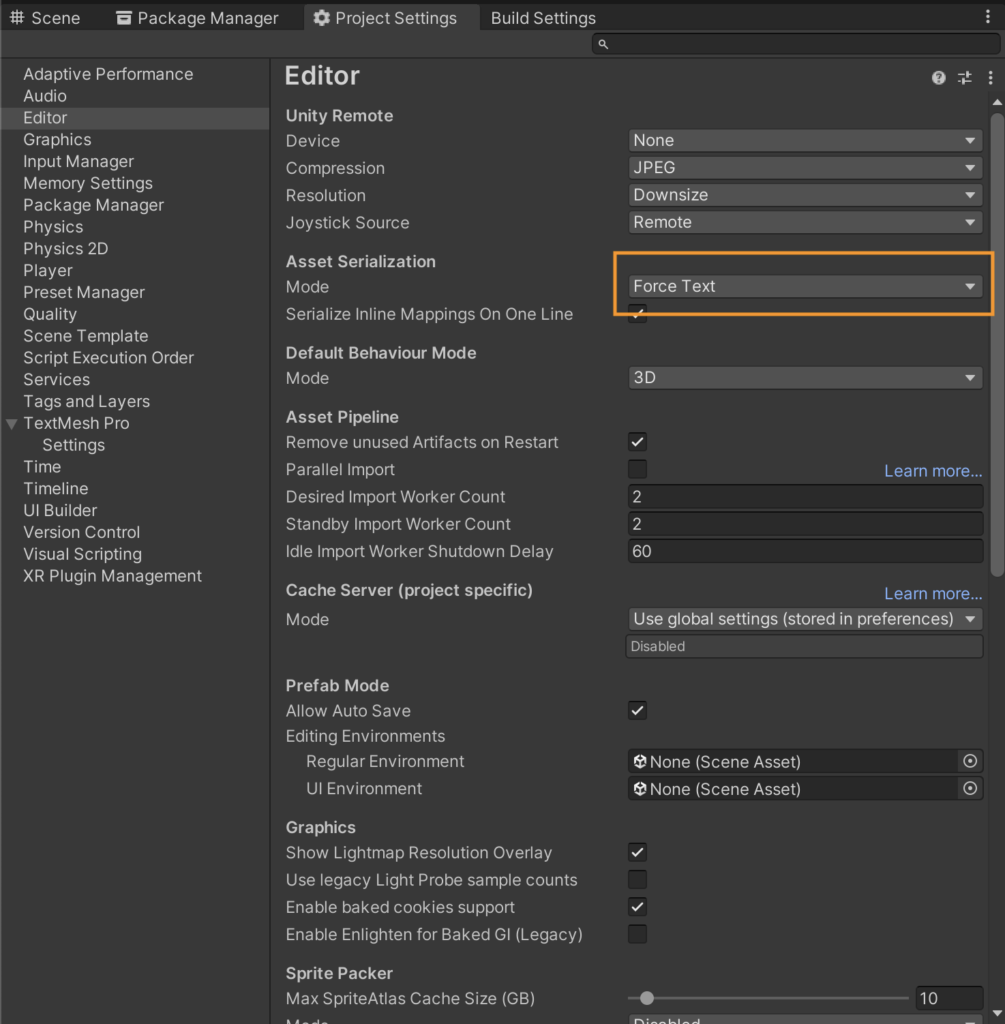Toggle Serialize Inline Mappings On One Line
Viewport: 1005px width, 1024px height.
(637, 313)
